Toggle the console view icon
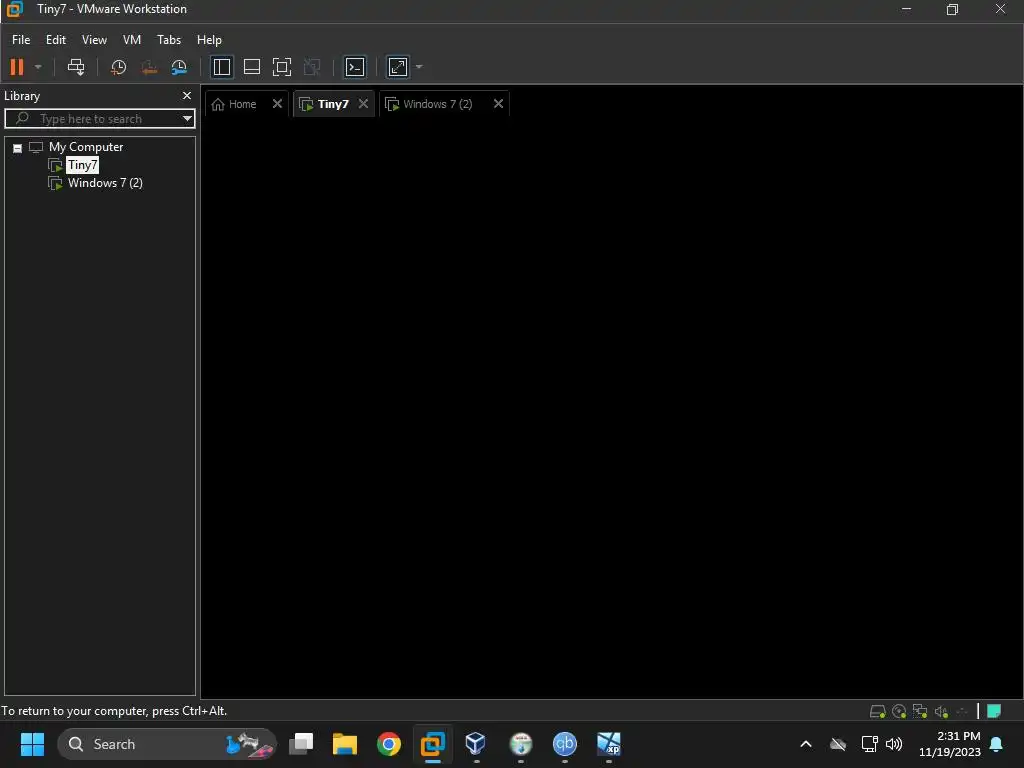1024x768 pixels. (x=355, y=67)
